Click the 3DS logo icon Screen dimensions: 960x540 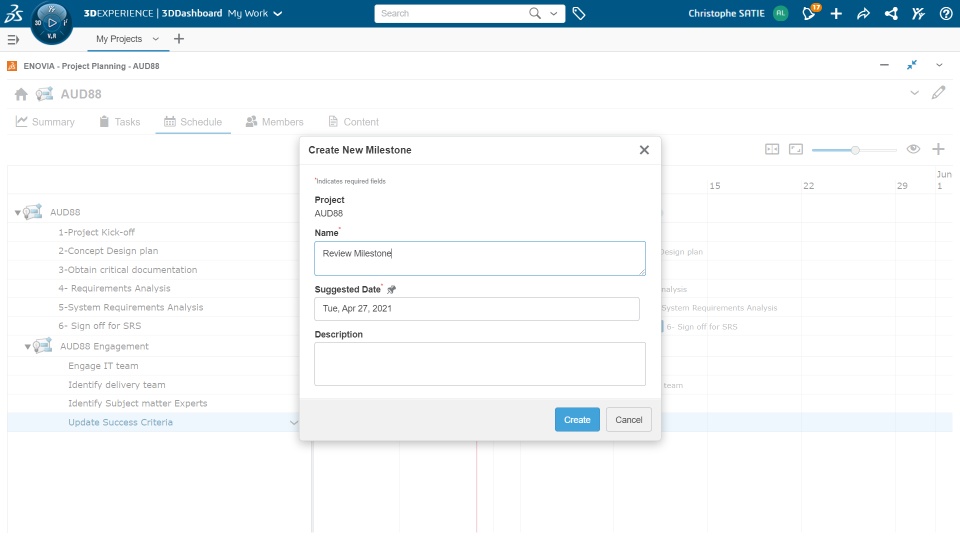[x=13, y=13]
